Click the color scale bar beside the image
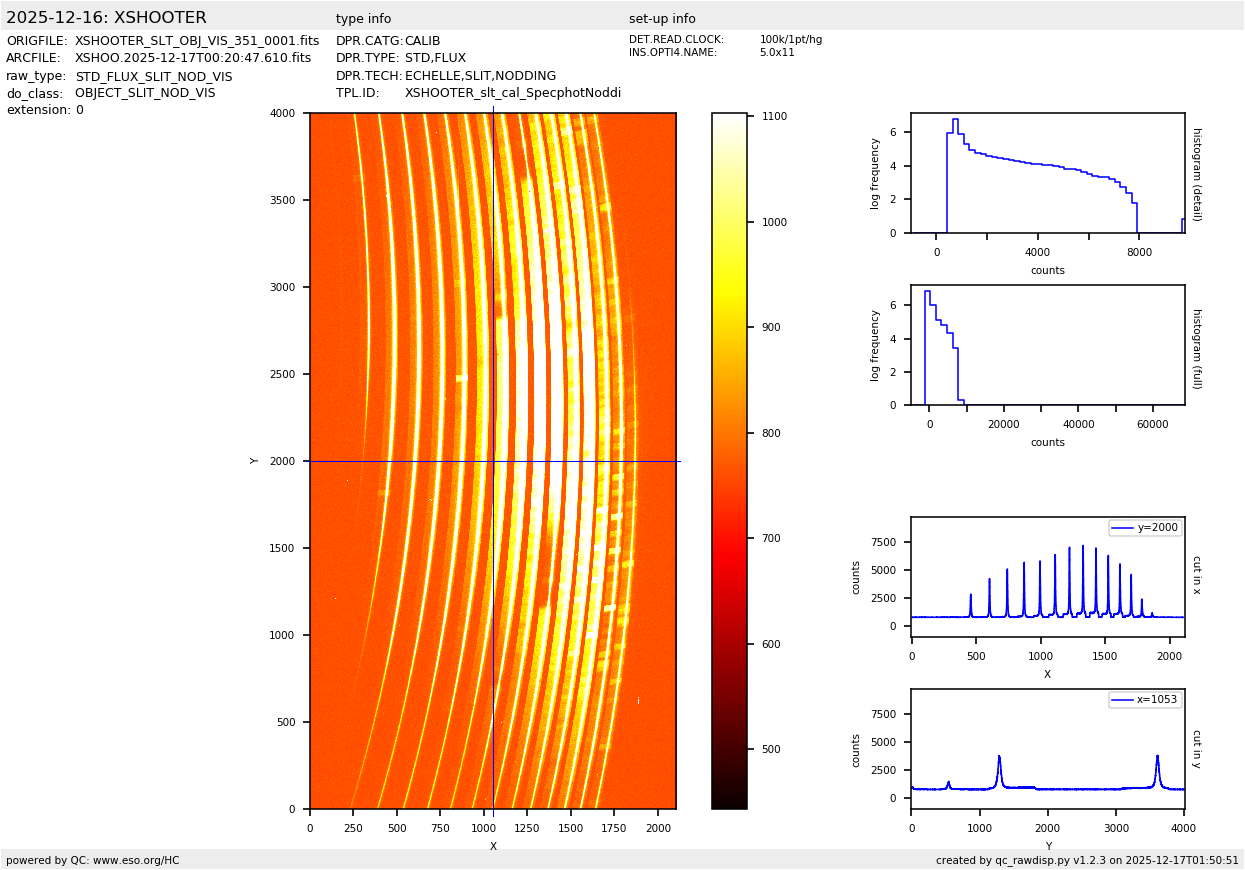Screen dimensions: 1245x870 (729, 460)
